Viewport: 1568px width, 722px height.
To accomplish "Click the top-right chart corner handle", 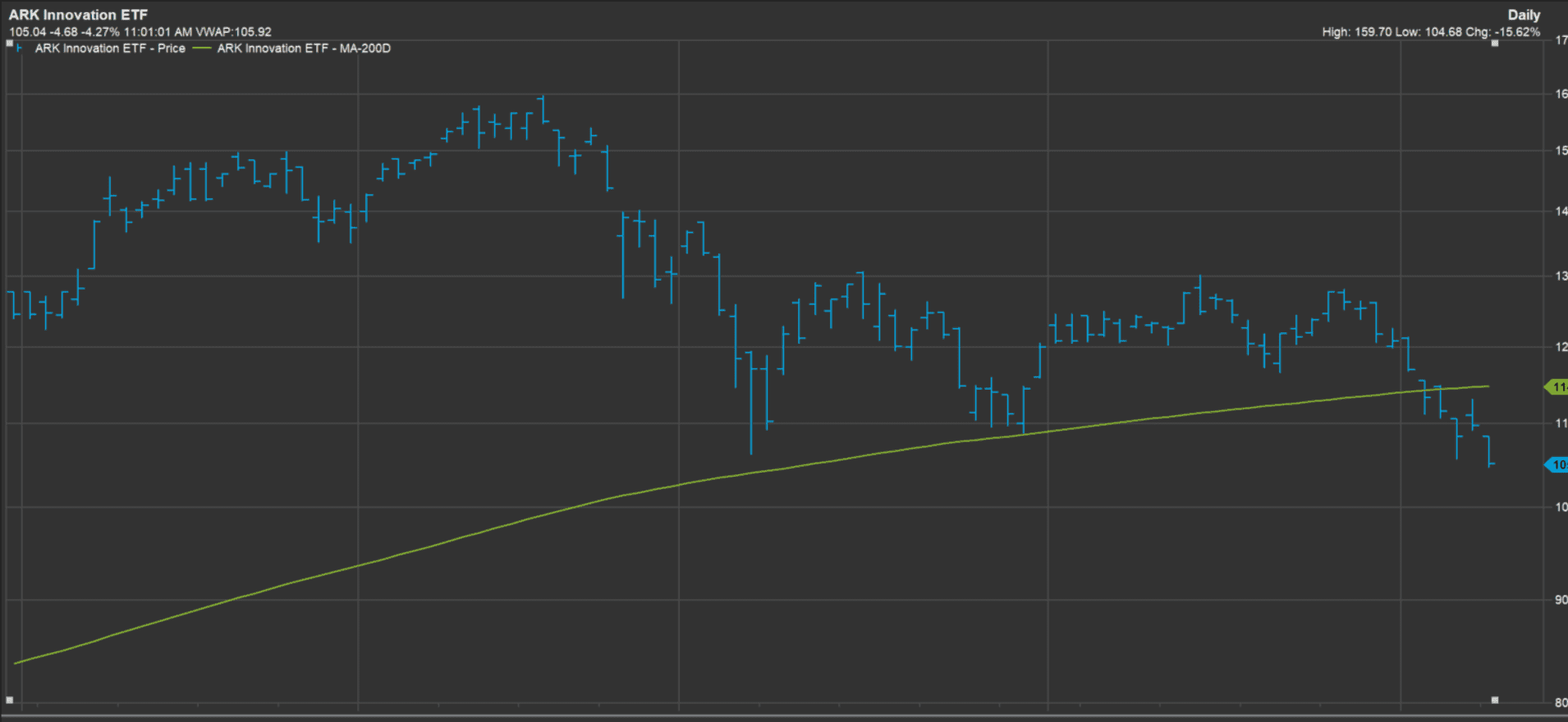I will coord(1495,43).
